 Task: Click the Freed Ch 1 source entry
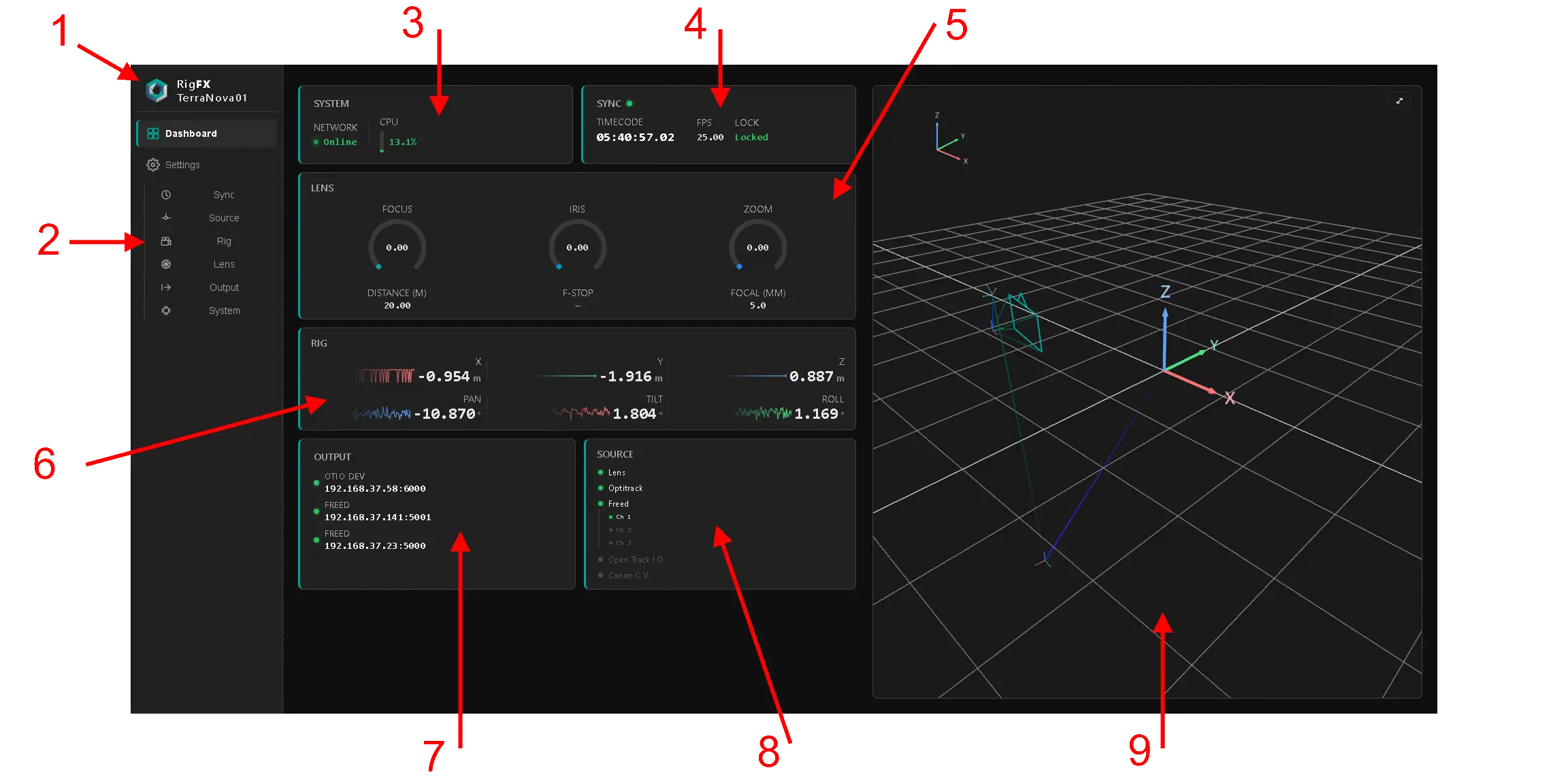coord(620,518)
